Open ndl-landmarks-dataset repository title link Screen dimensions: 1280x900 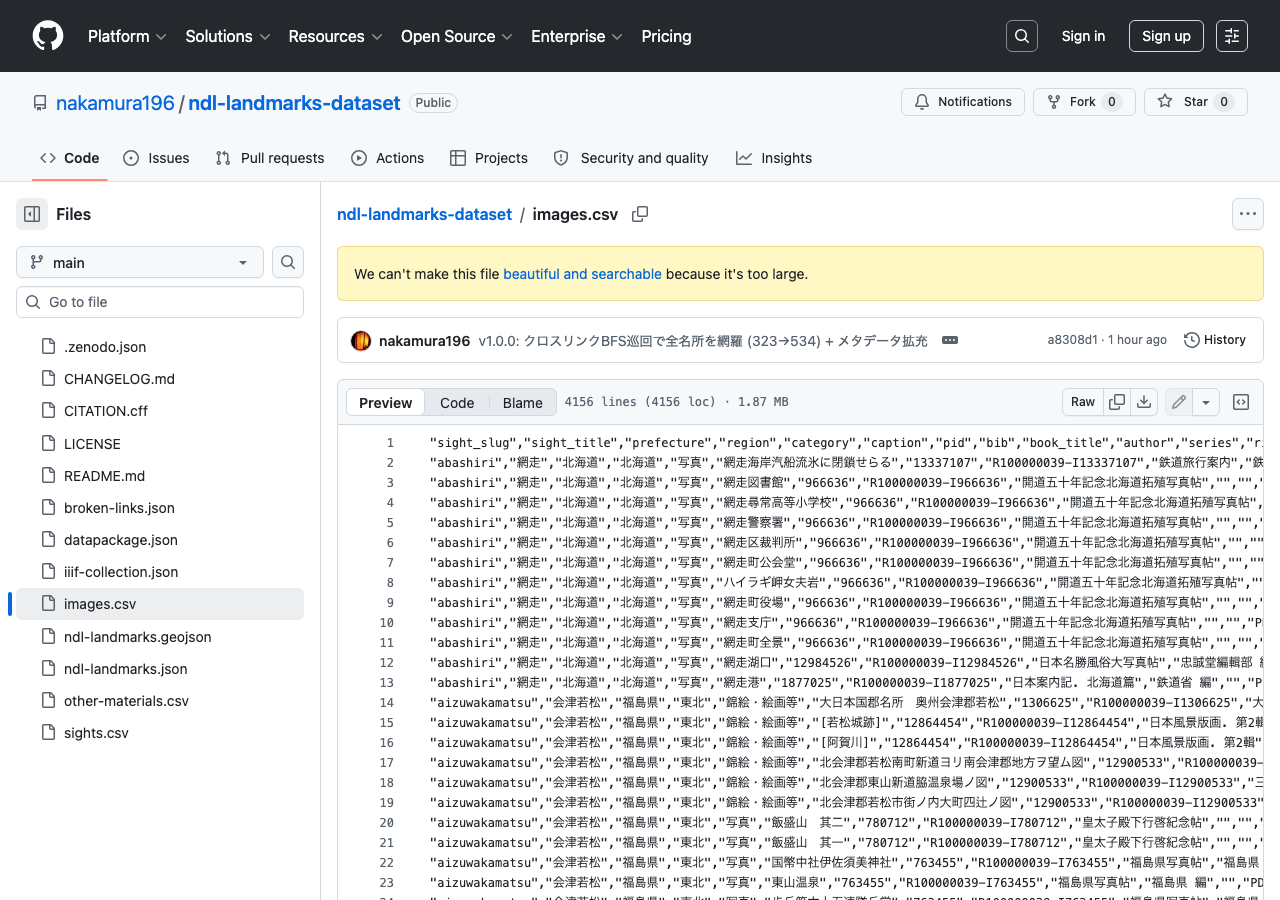(294, 103)
